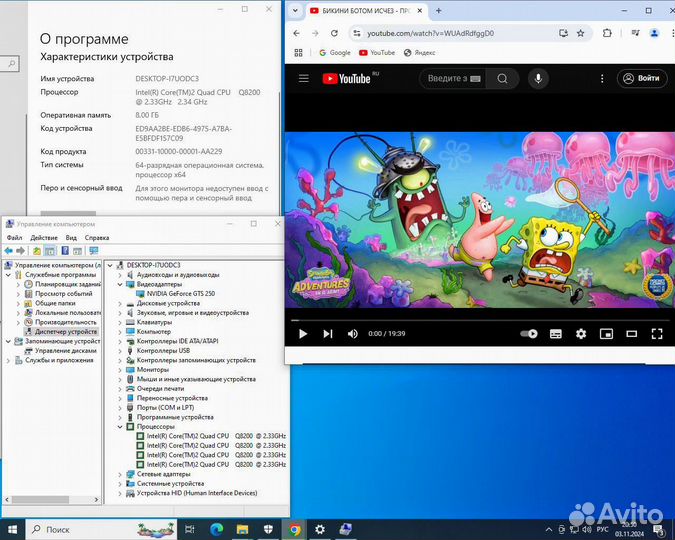Click YouTube search magnifier button
This screenshot has width=675, height=540.
pos(502,78)
